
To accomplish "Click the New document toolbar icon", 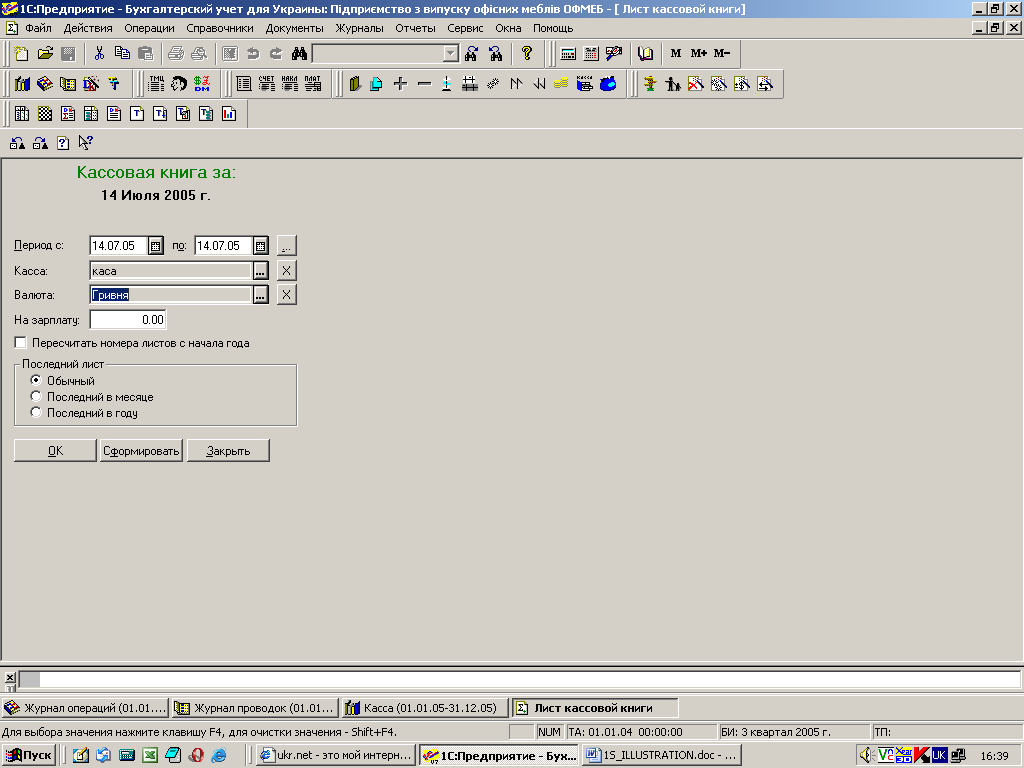I will [x=22, y=54].
